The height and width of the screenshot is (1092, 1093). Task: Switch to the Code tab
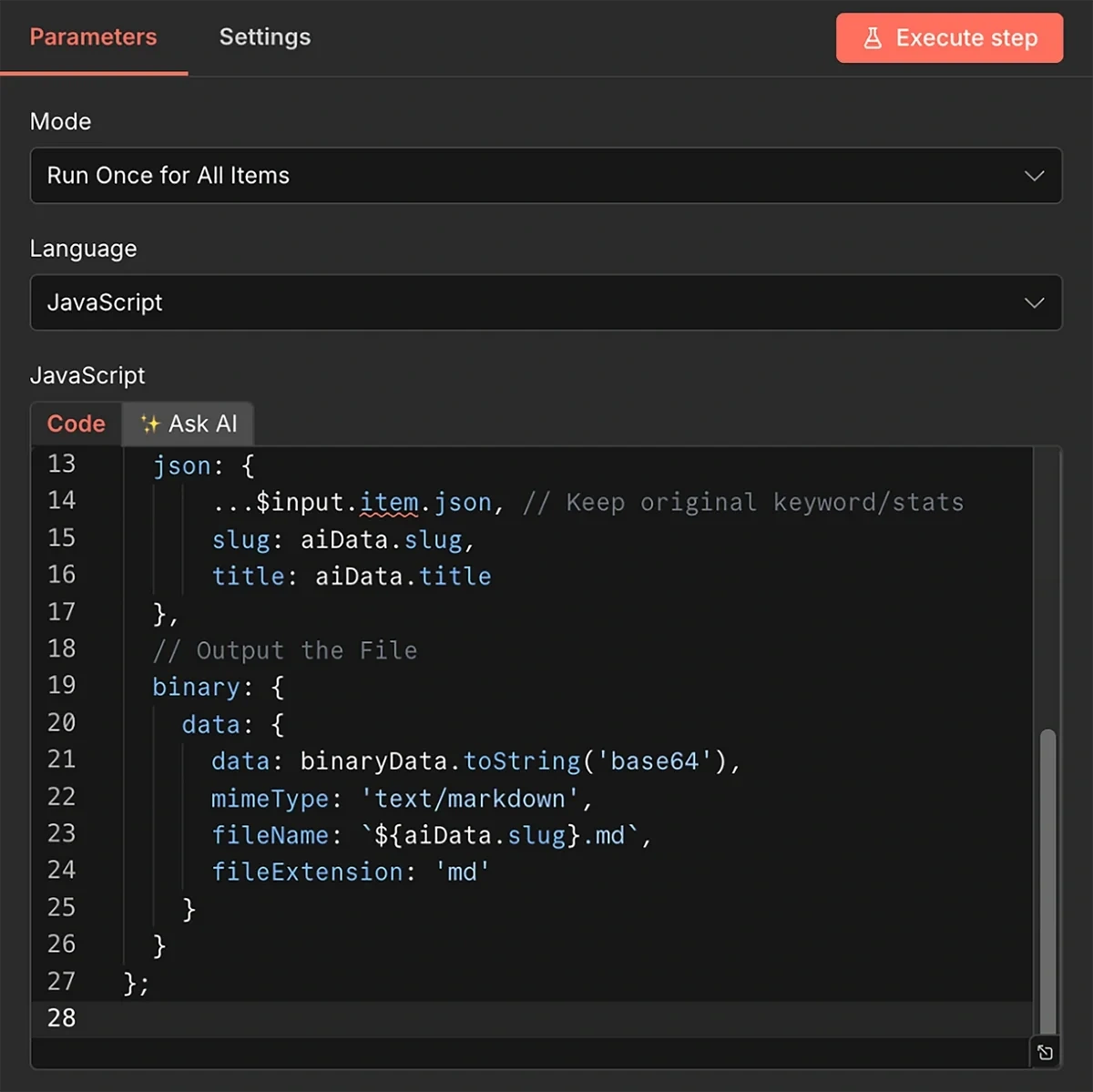[x=76, y=423]
